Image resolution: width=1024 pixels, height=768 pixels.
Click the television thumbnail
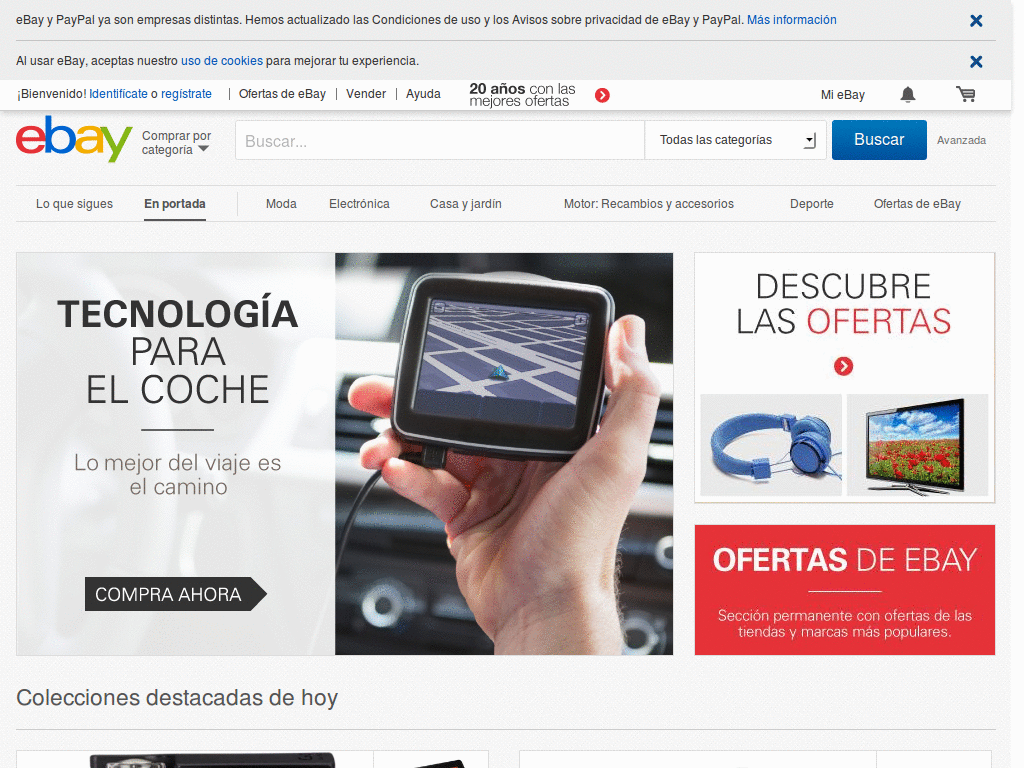point(918,445)
